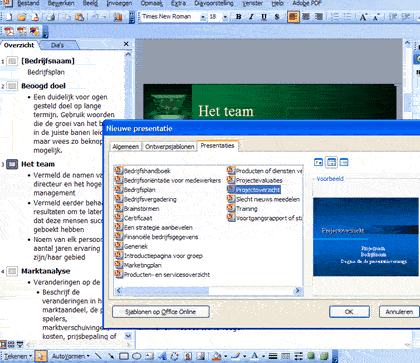The width and height of the screenshot is (420, 363).
Task: Switch to the Ontwerpsjablonen tab
Action: (x=170, y=147)
